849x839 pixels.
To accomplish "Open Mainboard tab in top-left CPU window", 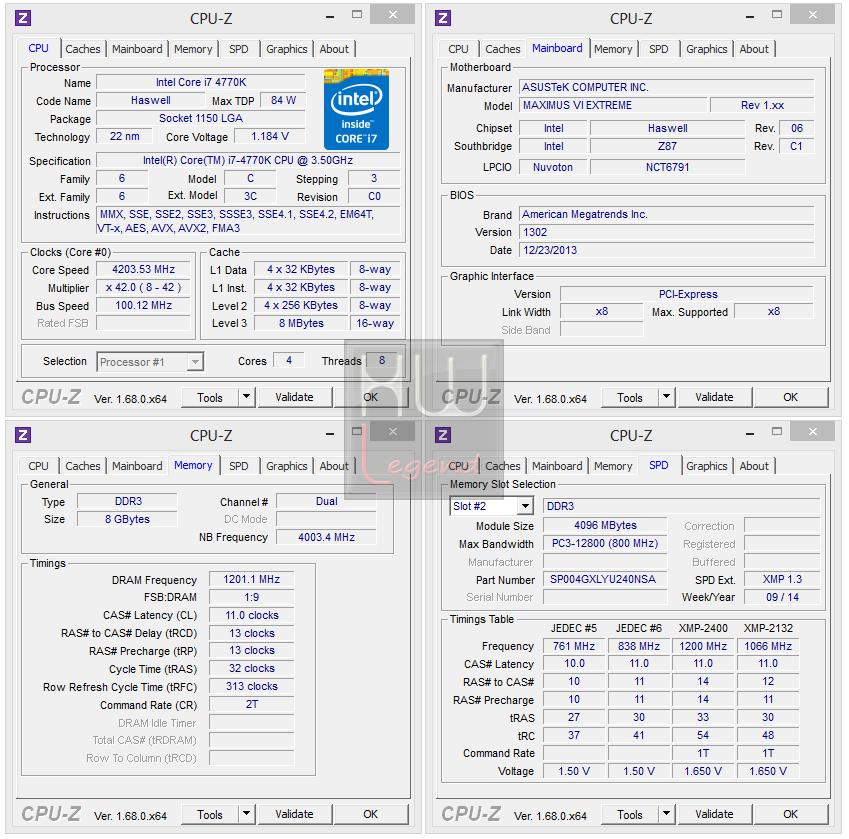I will [137, 49].
